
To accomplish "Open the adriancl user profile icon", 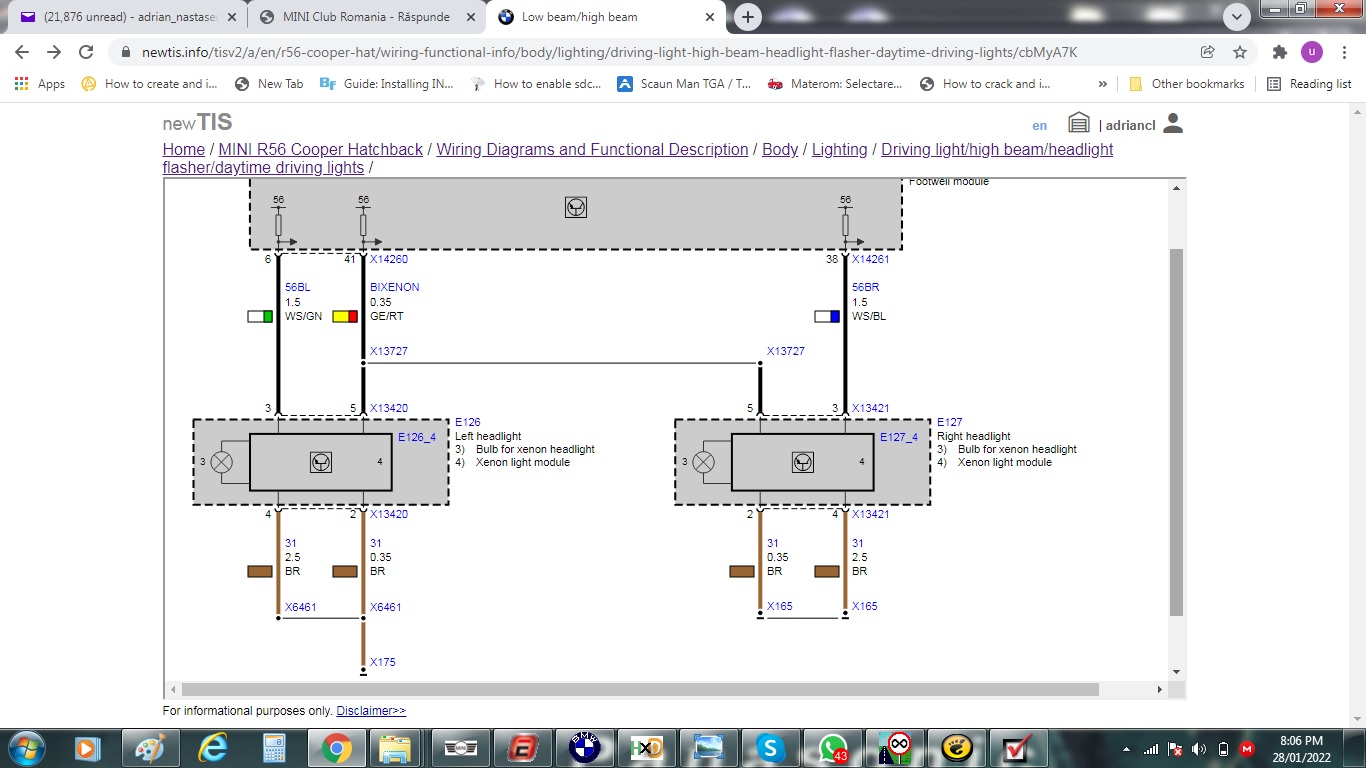I will point(1173,123).
